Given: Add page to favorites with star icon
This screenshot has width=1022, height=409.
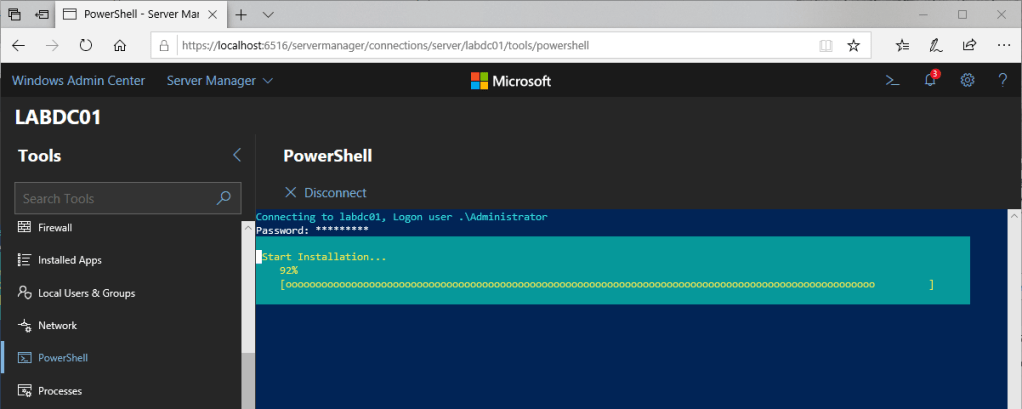Looking at the screenshot, I should coord(853,45).
